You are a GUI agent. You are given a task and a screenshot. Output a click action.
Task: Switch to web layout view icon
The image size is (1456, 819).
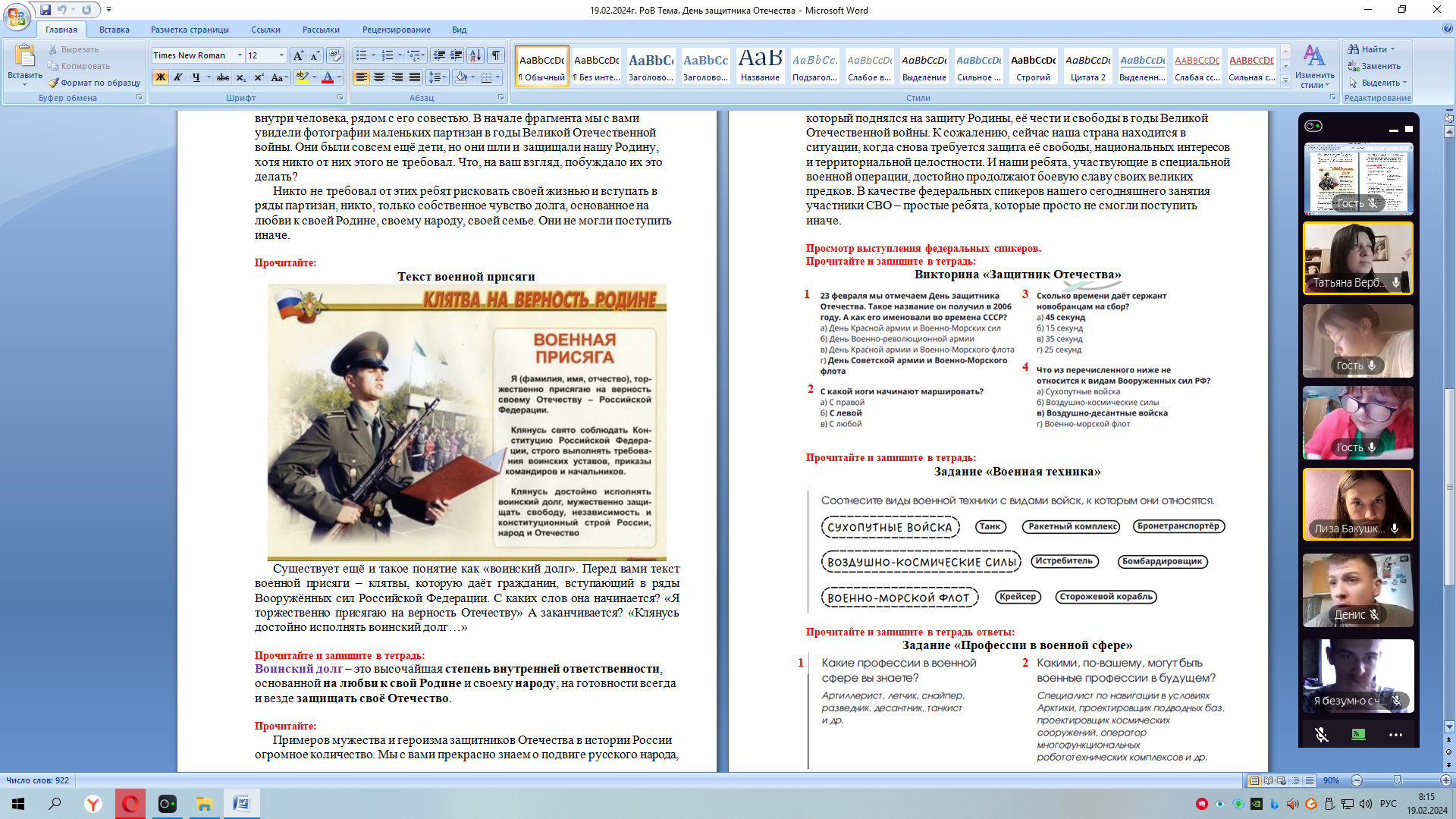[x=1282, y=780]
